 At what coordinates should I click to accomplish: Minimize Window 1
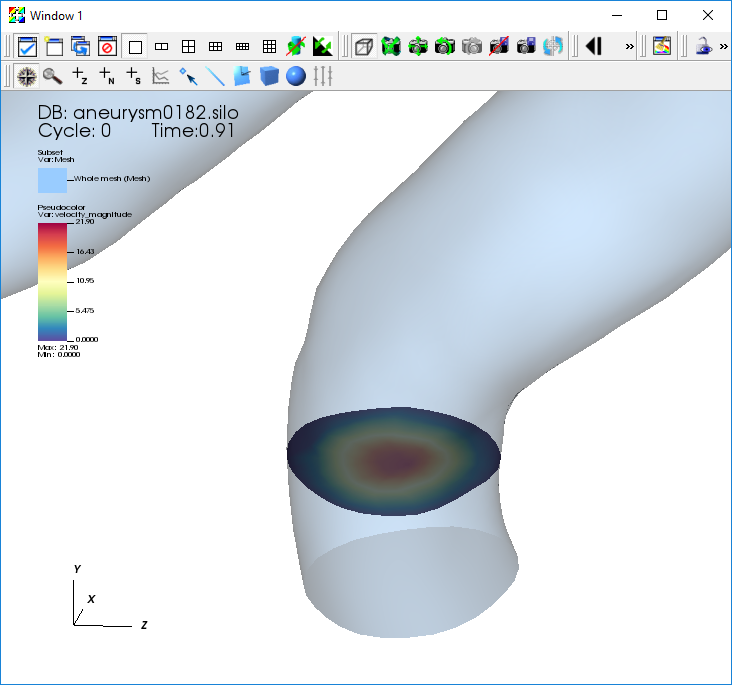click(x=617, y=15)
